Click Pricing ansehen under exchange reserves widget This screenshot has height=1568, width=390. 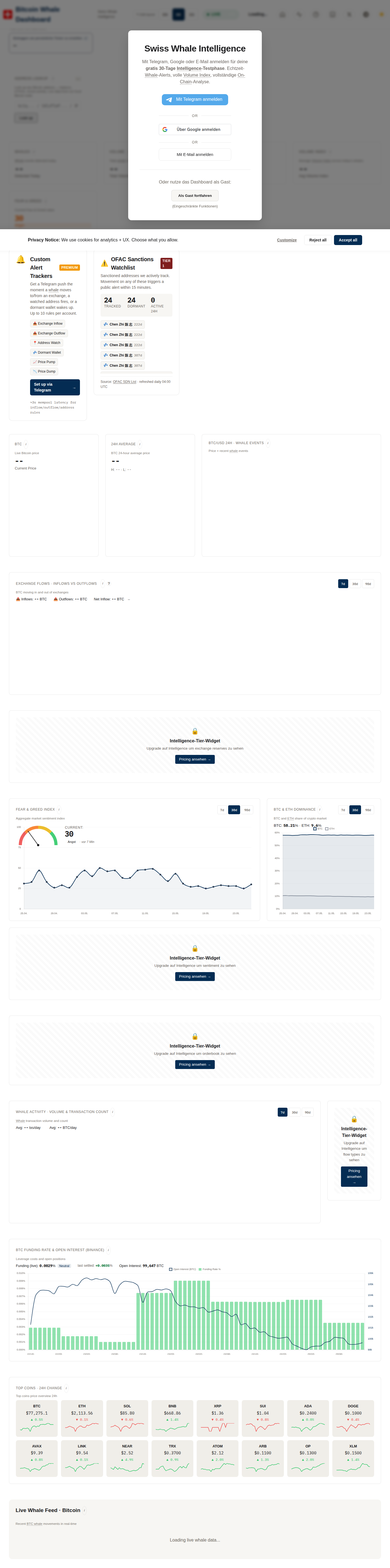pyautogui.click(x=195, y=759)
